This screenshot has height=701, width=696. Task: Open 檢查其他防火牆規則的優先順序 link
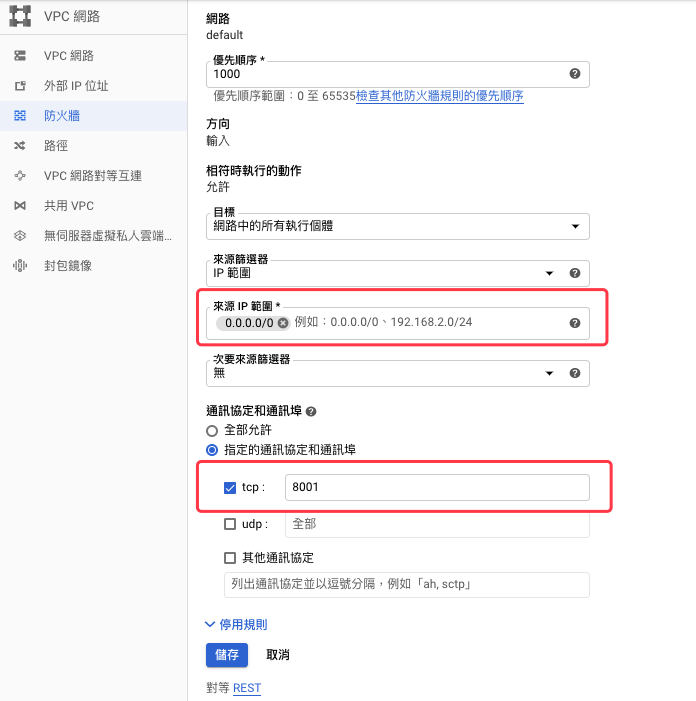pyautogui.click(x=439, y=96)
